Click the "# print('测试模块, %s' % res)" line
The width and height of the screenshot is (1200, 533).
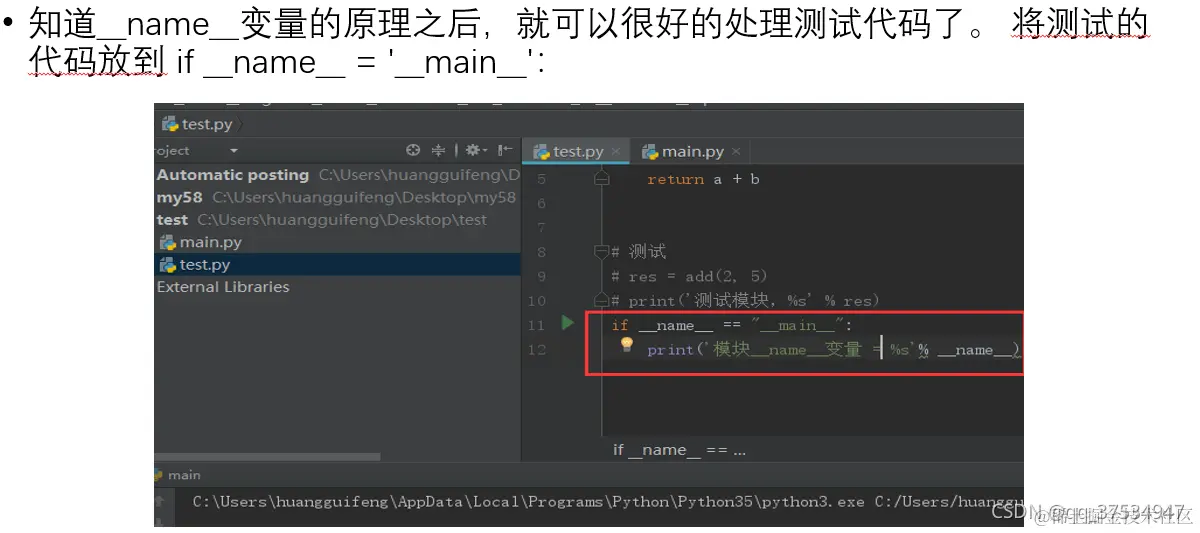[745, 300]
